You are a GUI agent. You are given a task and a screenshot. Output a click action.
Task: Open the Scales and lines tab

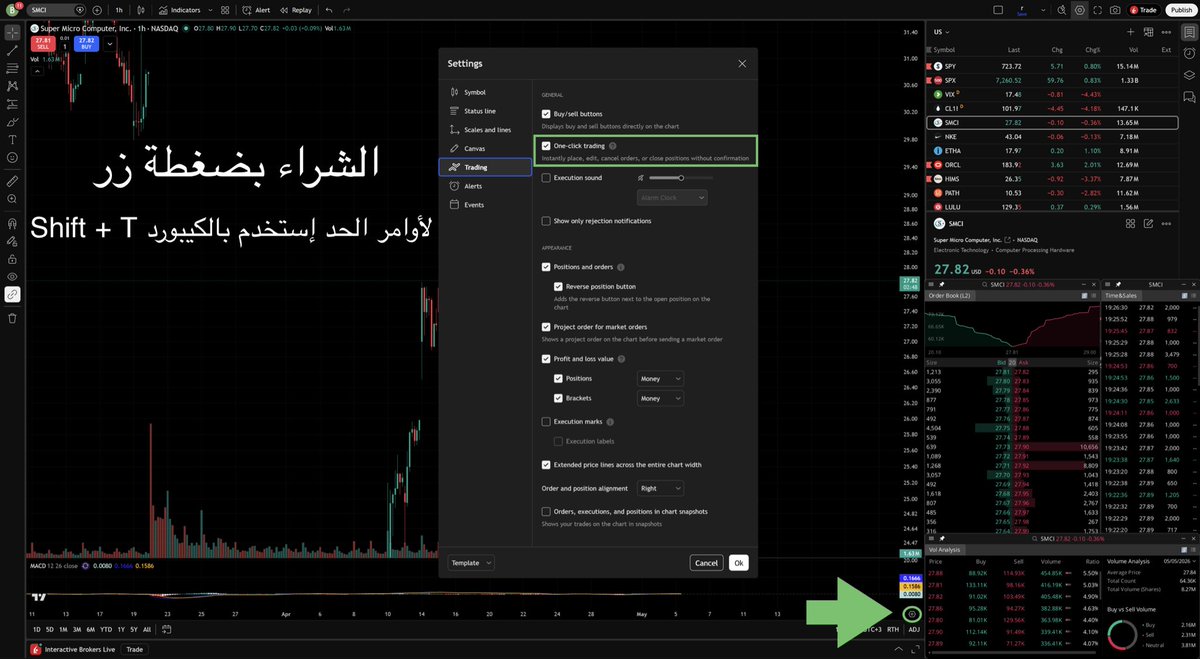point(485,130)
